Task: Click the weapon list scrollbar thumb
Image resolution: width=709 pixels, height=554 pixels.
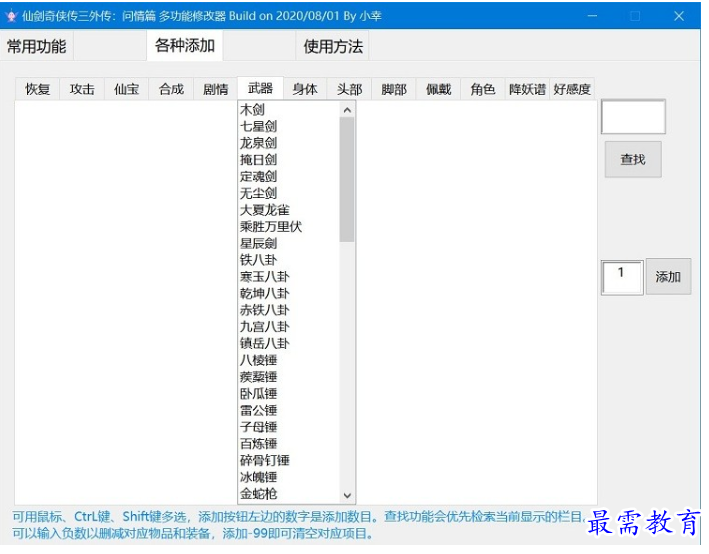Action: pos(347,180)
